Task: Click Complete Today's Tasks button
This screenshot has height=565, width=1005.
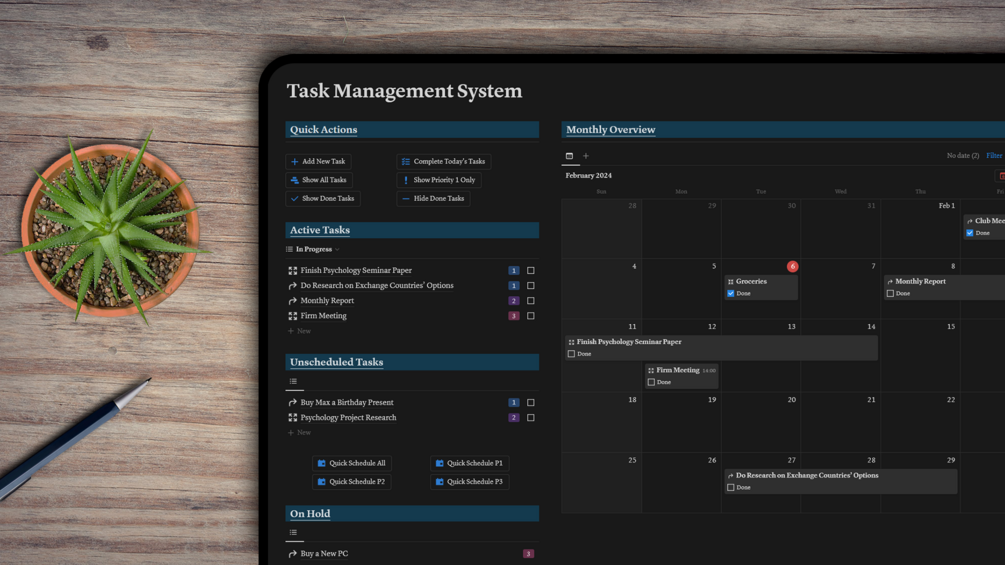Action: coord(444,161)
